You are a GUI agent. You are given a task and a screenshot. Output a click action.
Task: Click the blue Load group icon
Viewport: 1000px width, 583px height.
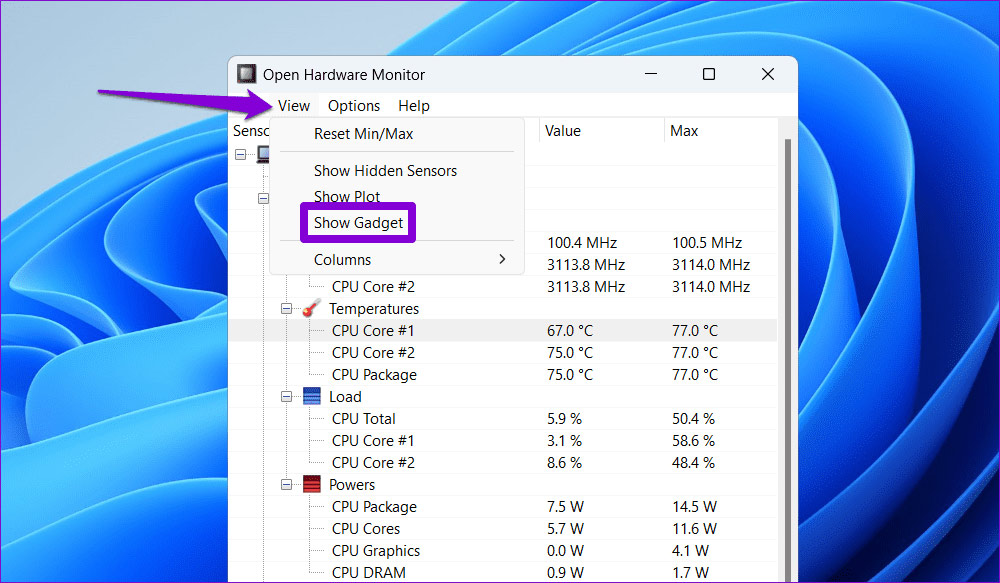coord(312,397)
